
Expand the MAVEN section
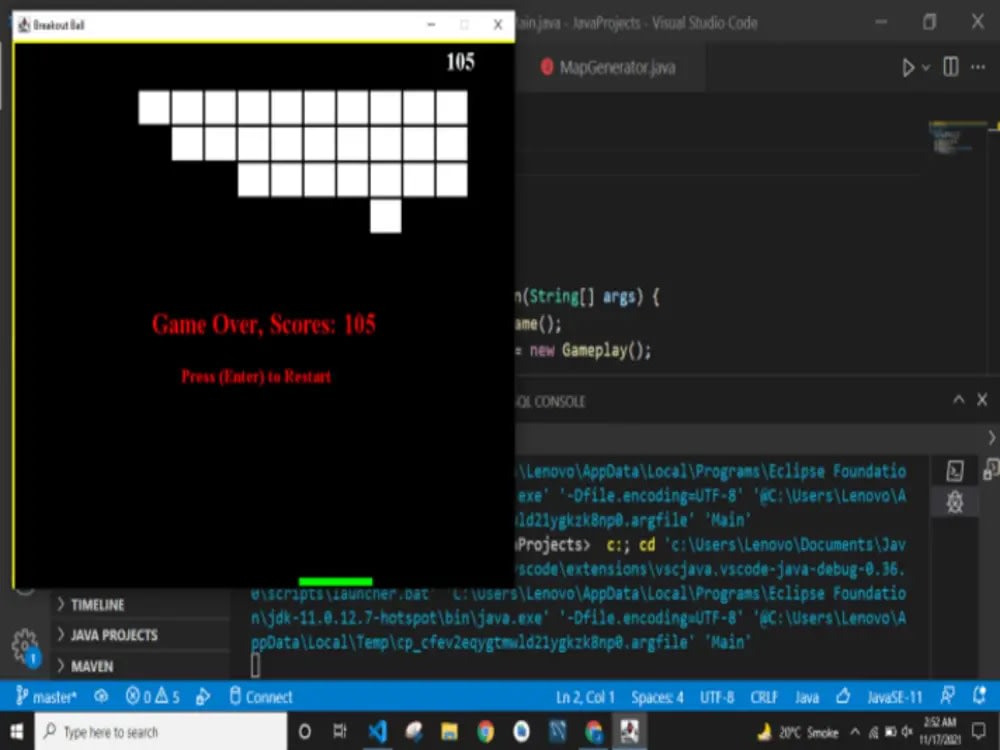click(92, 665)
